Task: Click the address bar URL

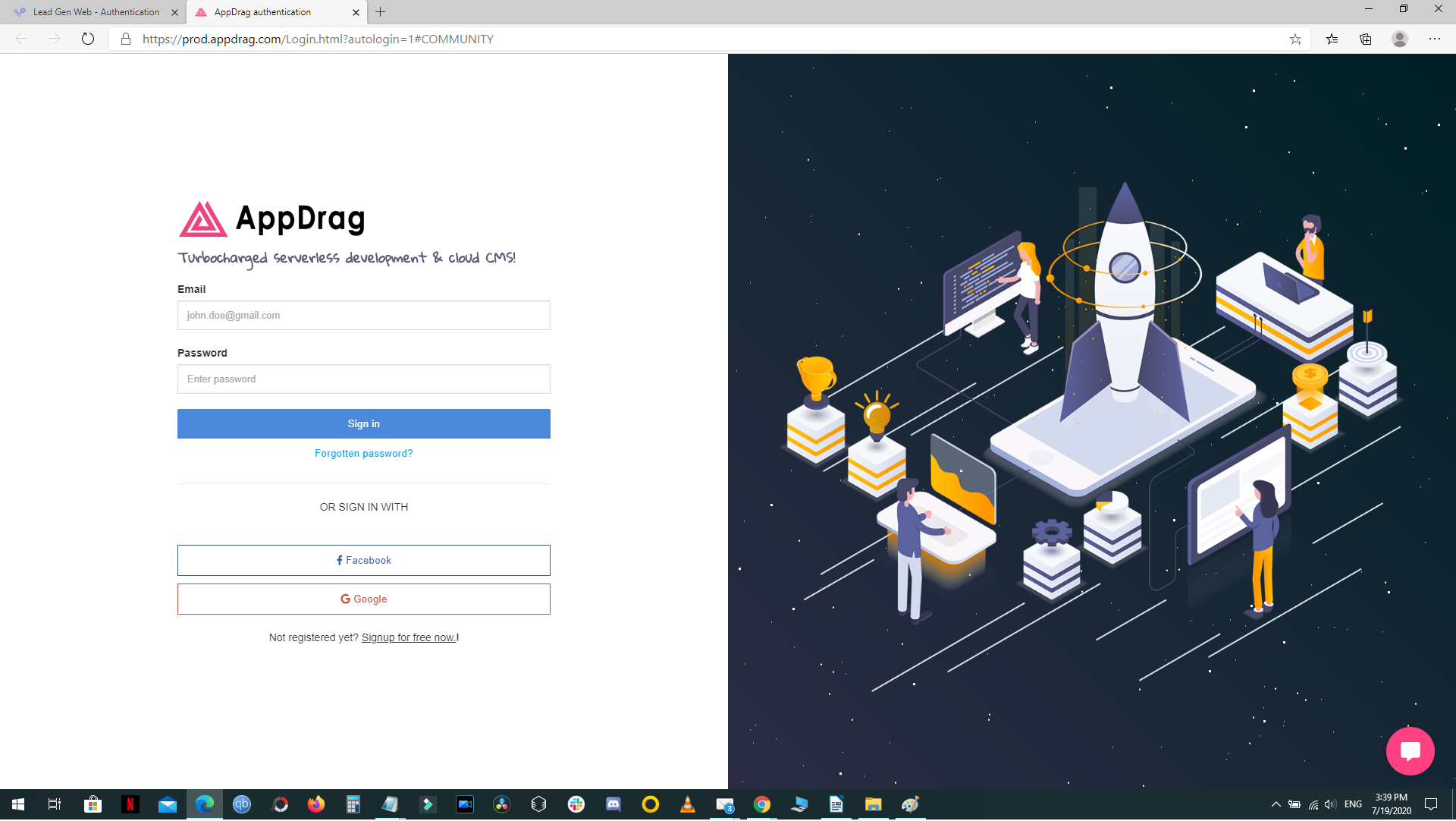Action: tap(318, 39)
